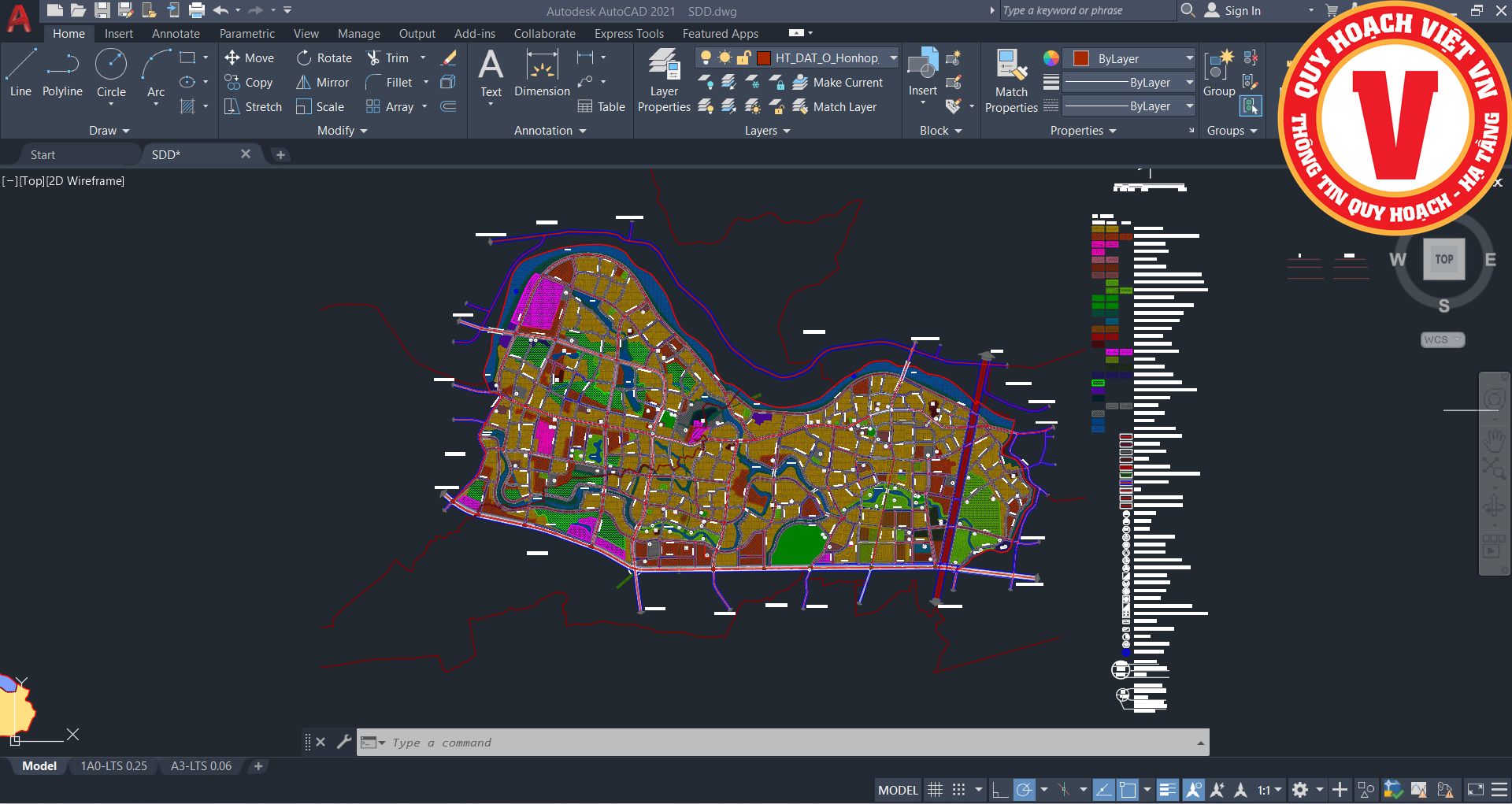
Task: Expand the Draw panel
Action: [x=109, y=131]
